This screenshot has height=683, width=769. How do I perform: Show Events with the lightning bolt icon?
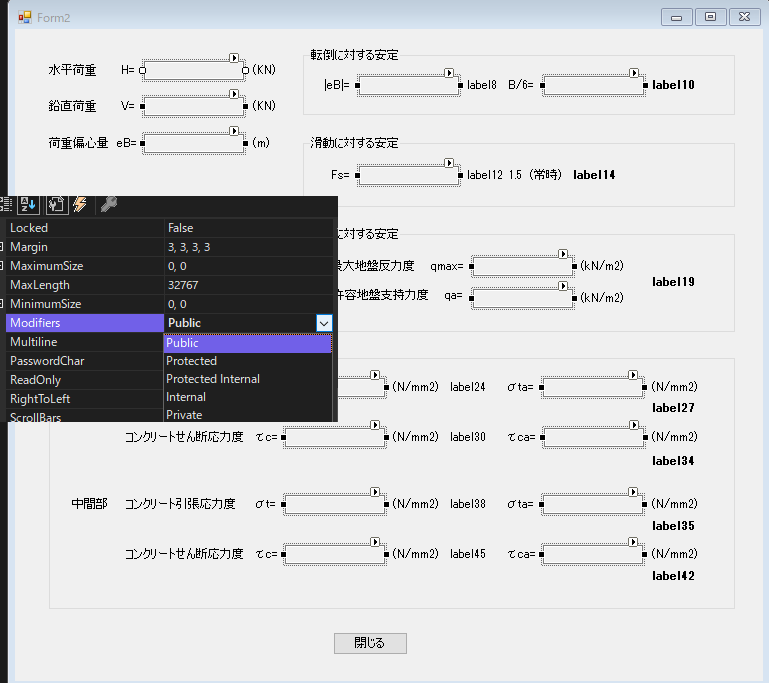(80, 204)
